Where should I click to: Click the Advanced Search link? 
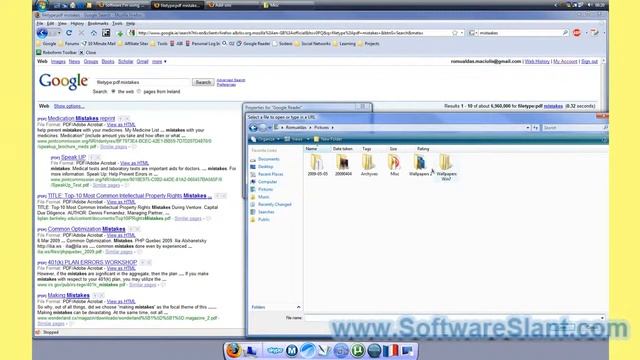231,80
